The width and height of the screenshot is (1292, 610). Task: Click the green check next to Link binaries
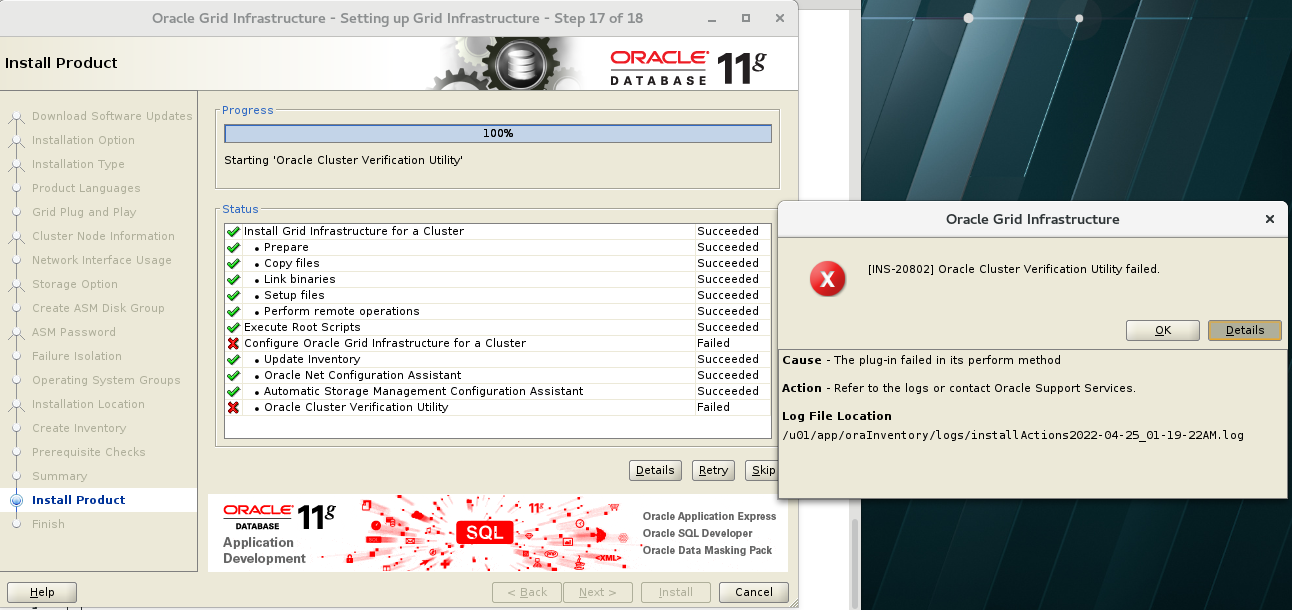coord(233,279)
